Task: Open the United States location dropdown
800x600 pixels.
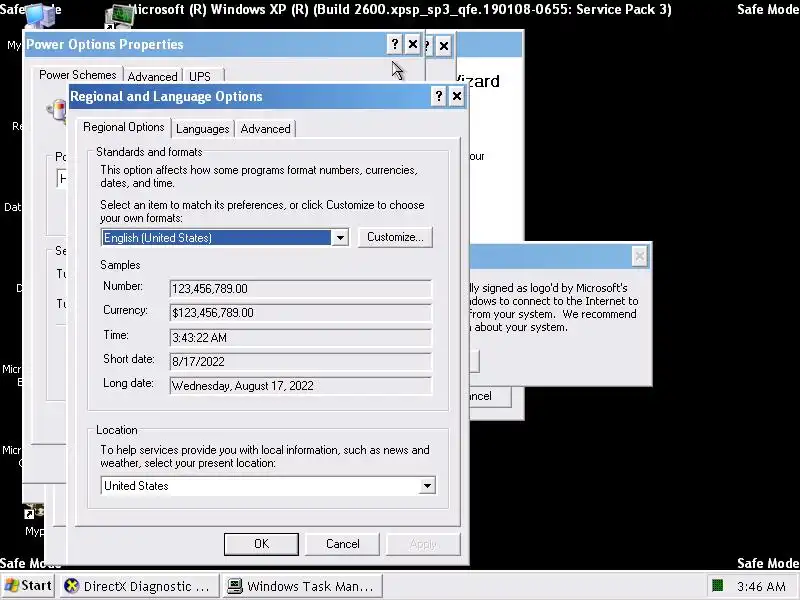Action: pos(427,486)
